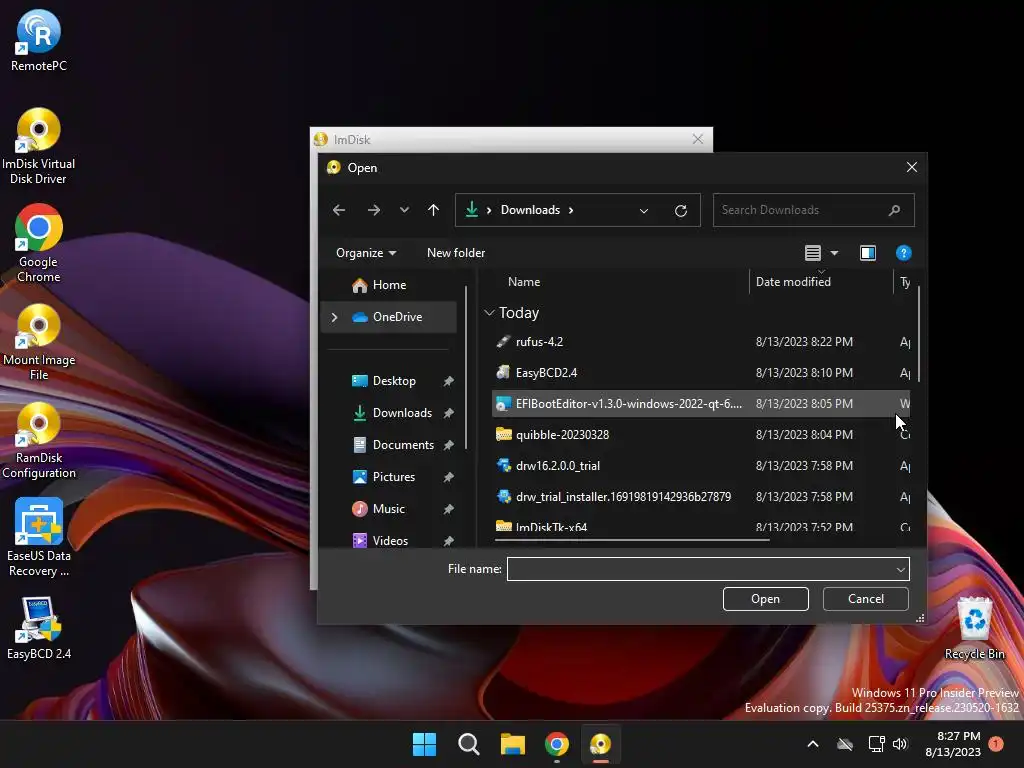
Task: Select RamDisk Configuration desktop icon
Action: 39,440
